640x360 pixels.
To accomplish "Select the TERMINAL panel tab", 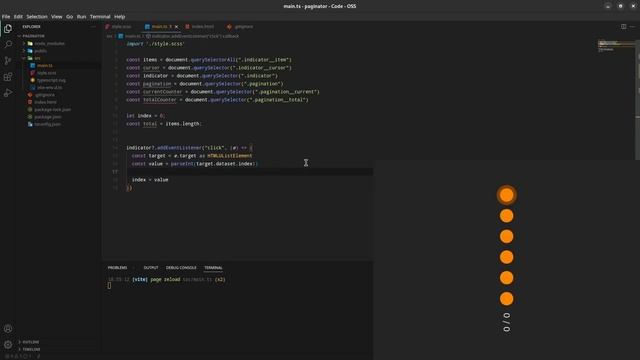I will point(213,268).
